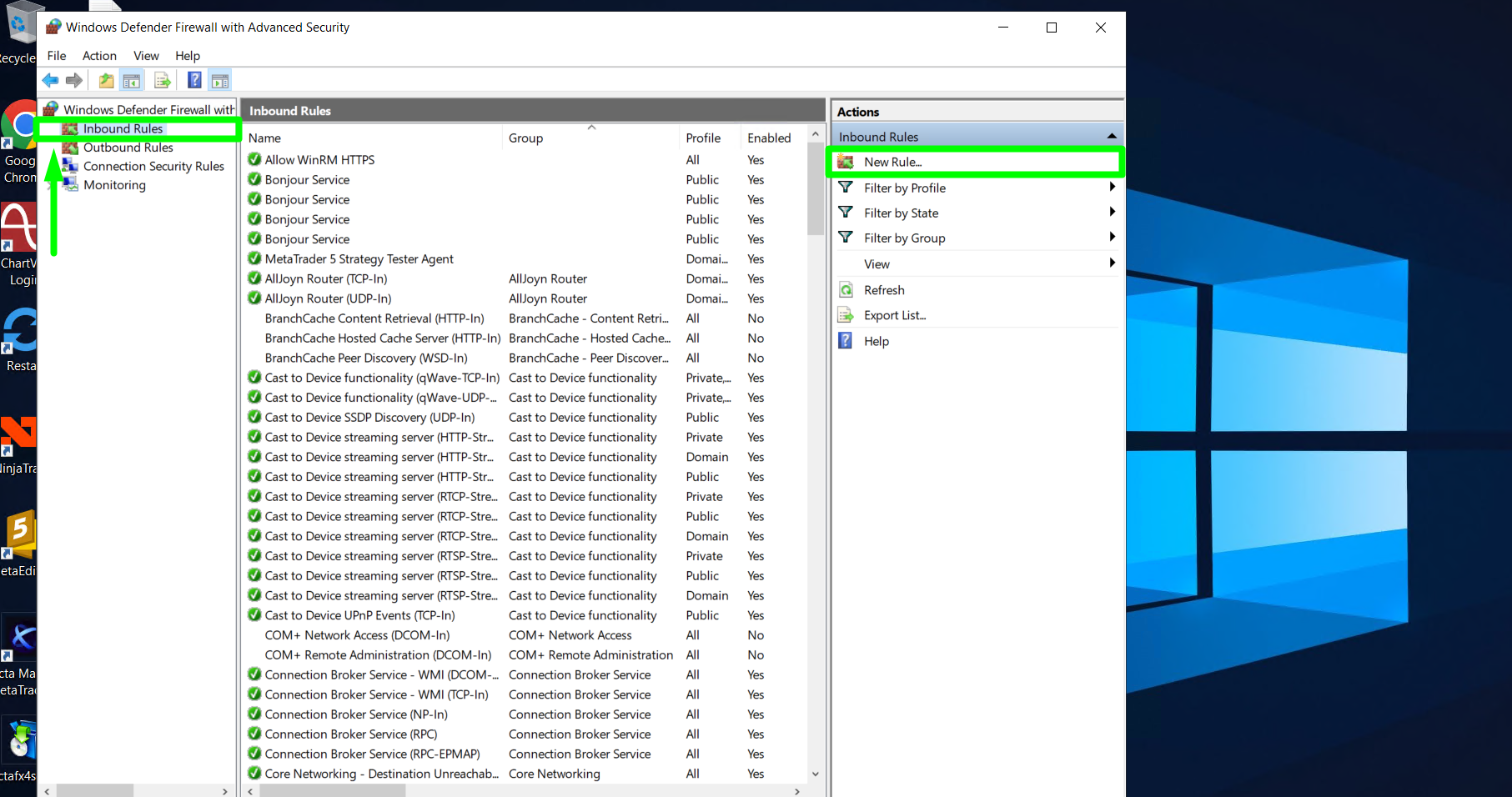Click the Up one level folder icon
1512x797 pixels.
coord(106,81)
